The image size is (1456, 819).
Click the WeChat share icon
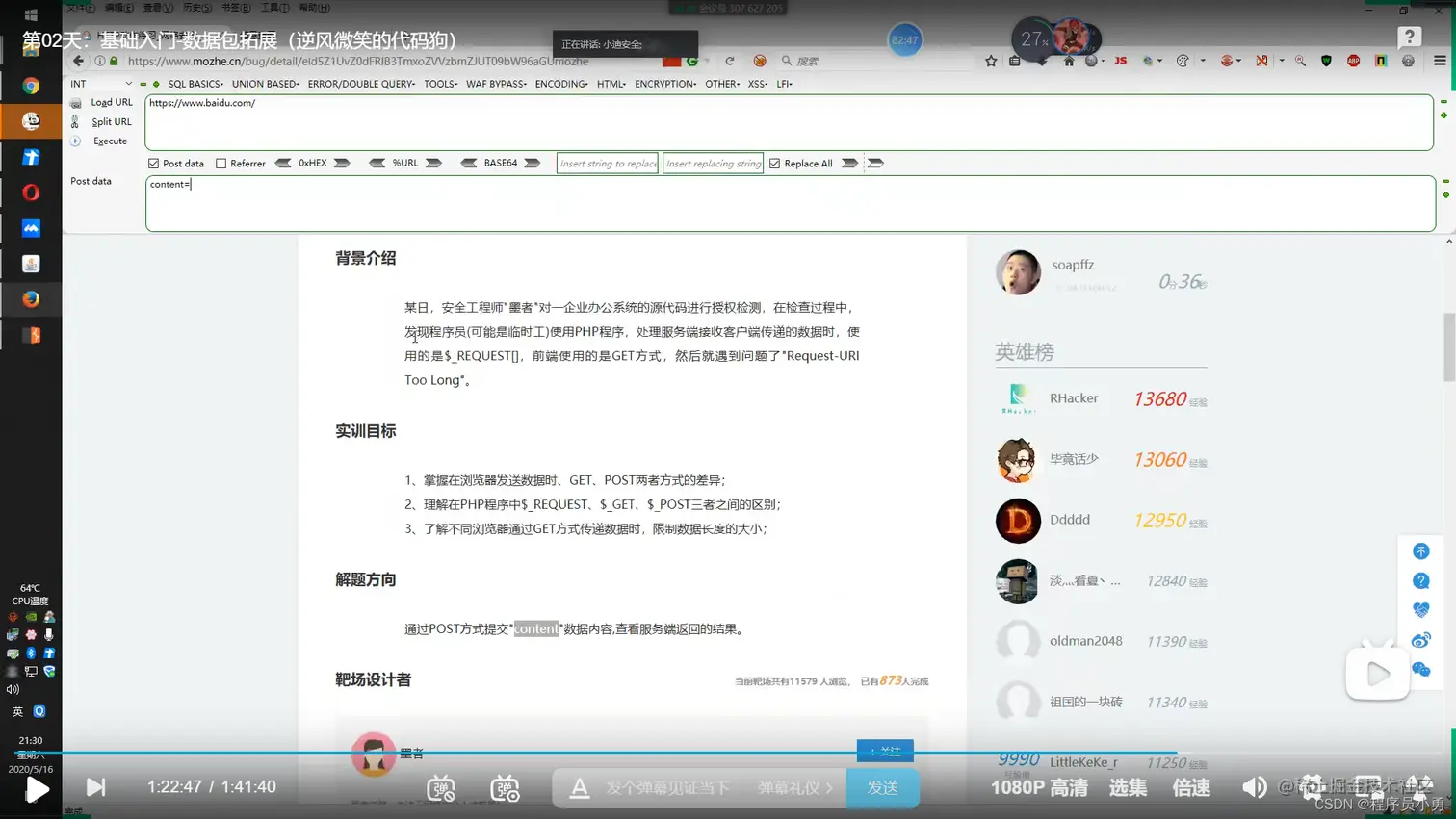pyautogui.click(x=1420, y=670)
